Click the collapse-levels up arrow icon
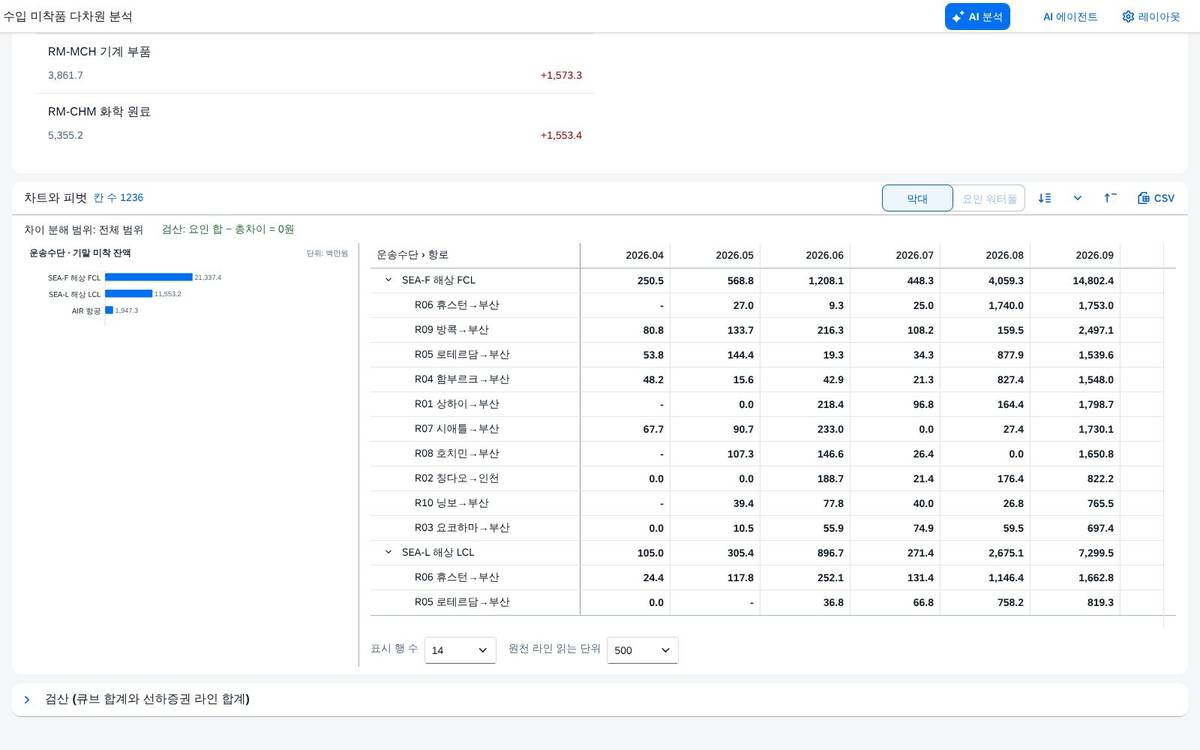 click(1110, 198)
